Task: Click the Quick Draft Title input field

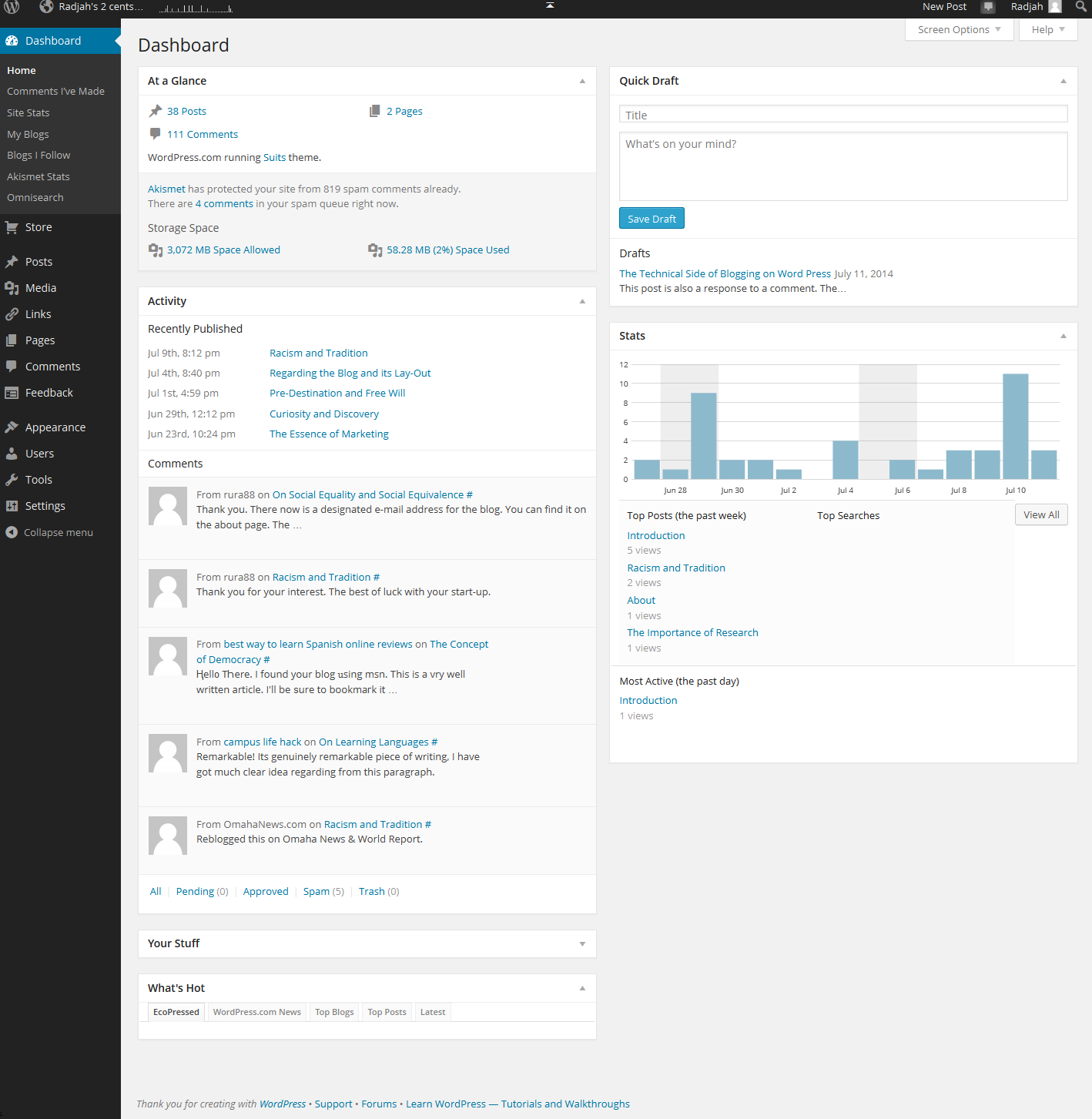Action: point(842,115)
